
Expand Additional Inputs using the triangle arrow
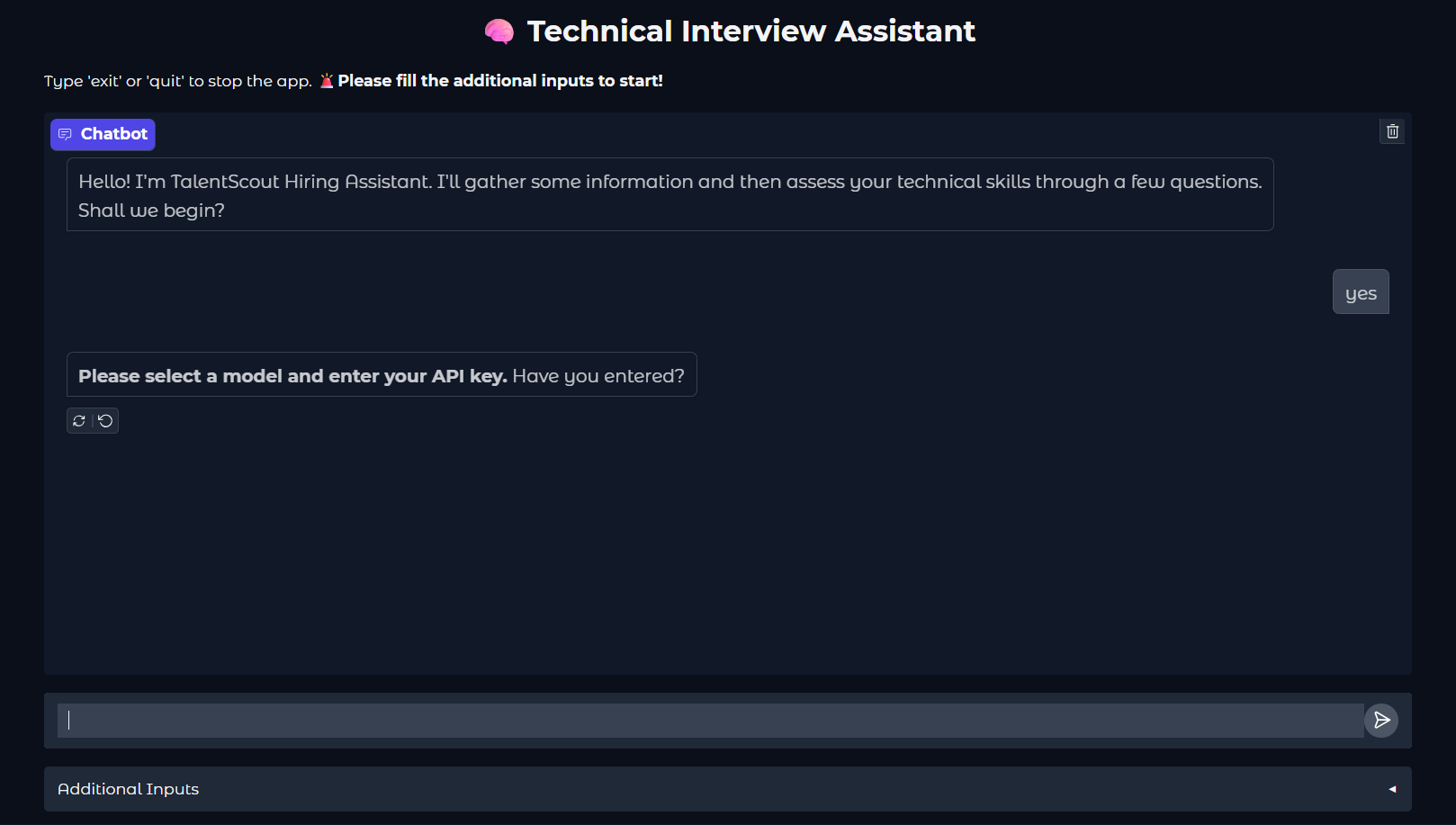[x=1392, y=789]
